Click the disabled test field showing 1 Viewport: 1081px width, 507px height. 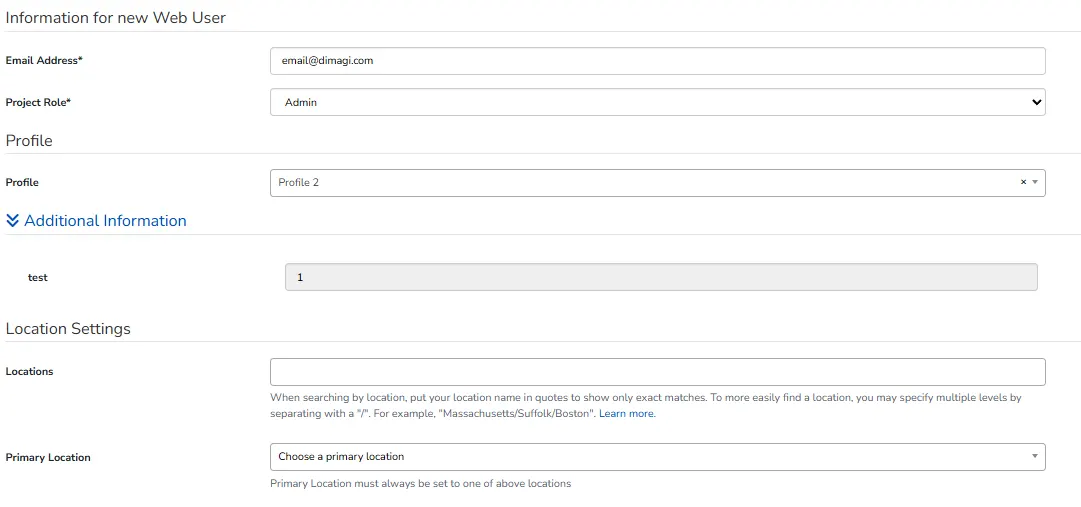(x=661, y=277)
